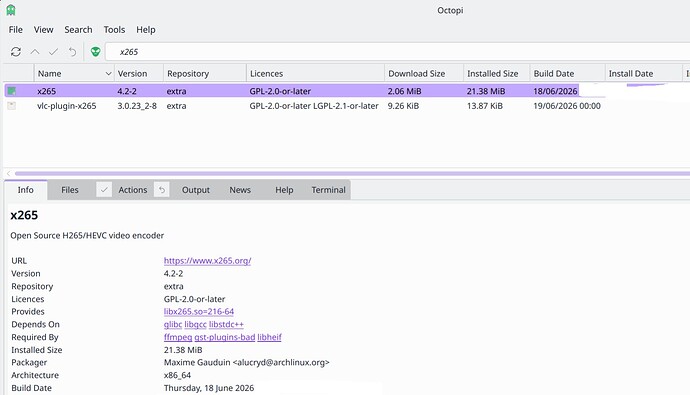This screenshot has width=690, height=395.
Task: Switch to the Help tab
Action: (x=284, y=190)
